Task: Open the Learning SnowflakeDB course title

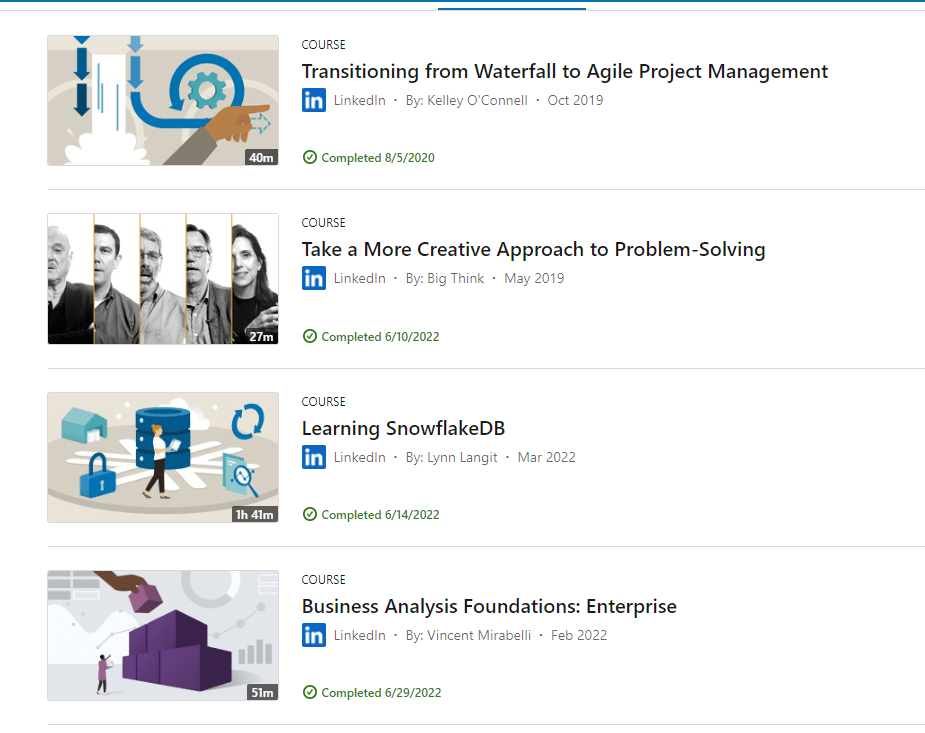Action: pos(403,428)
